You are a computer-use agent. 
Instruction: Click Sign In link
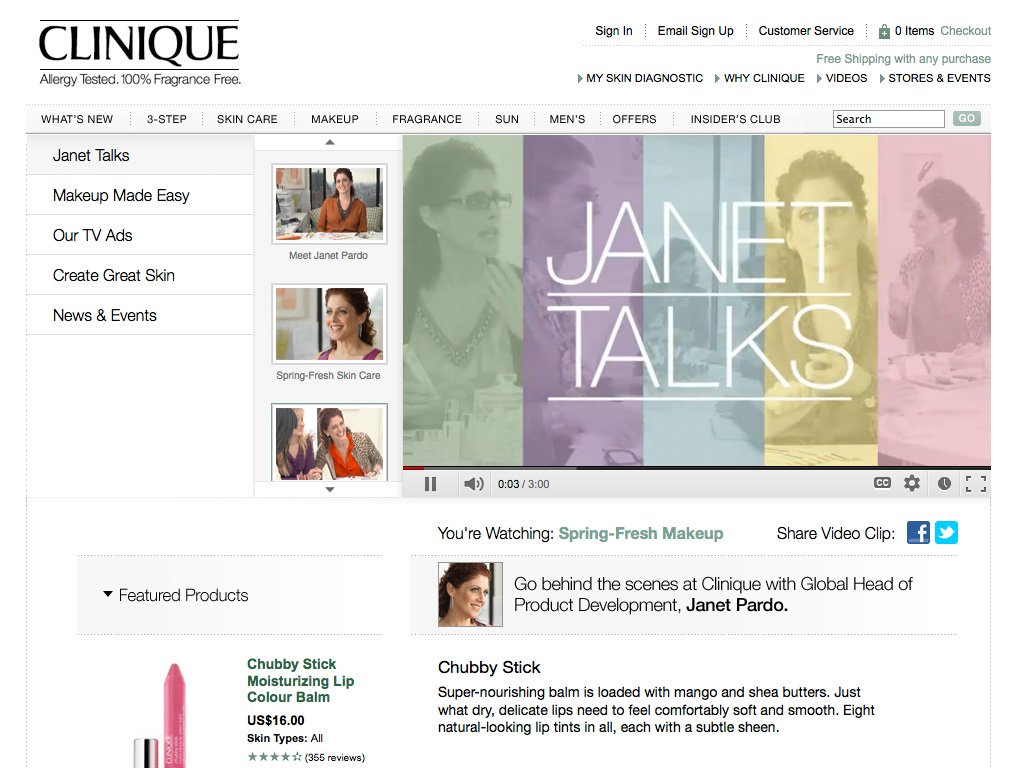(613, 31)
